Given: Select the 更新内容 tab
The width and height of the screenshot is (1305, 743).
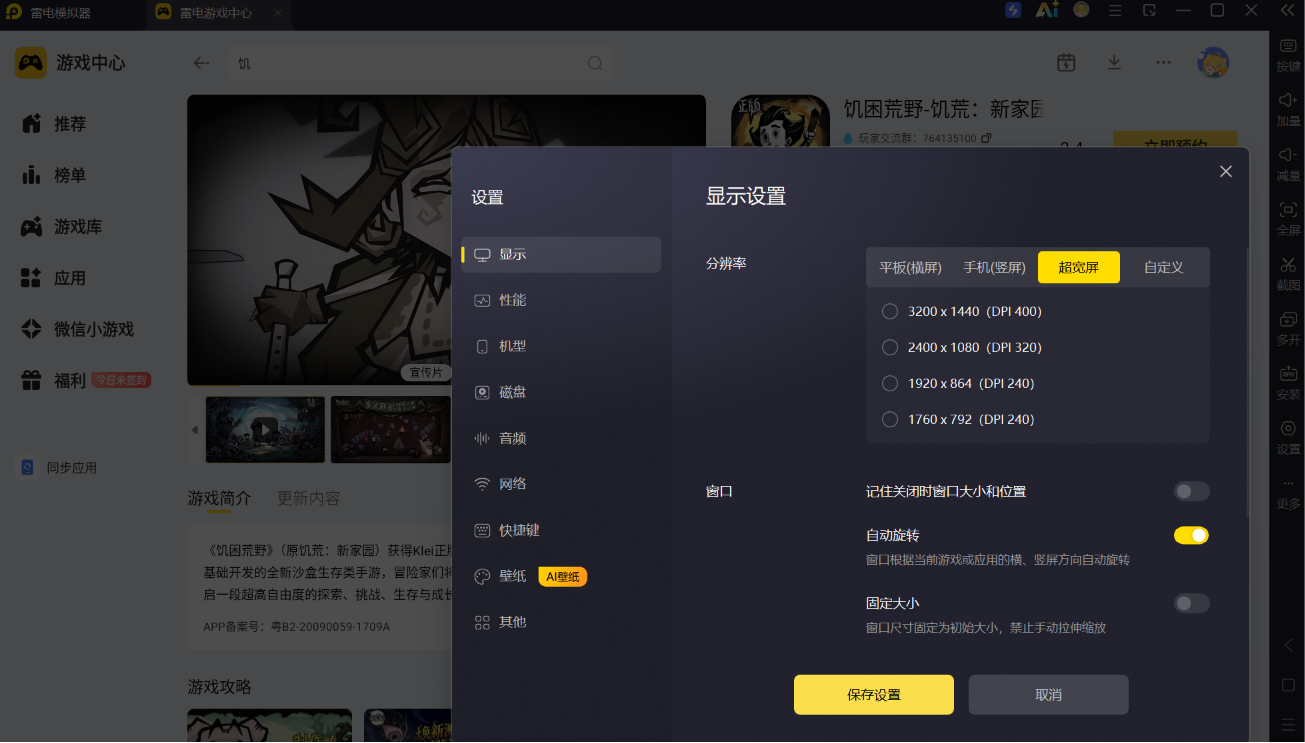Looking at the screenshot, I should [308, 498].
